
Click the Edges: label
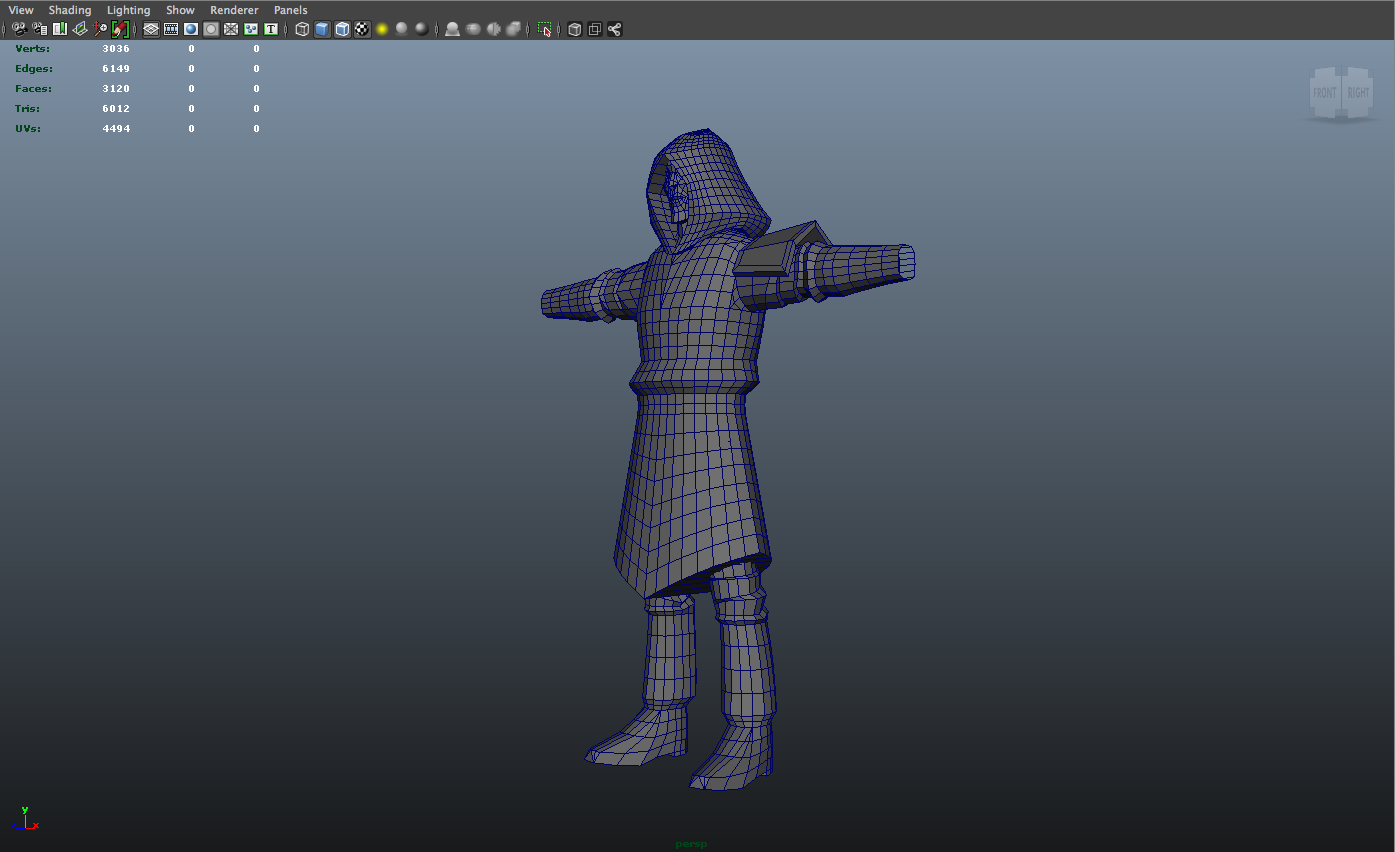click(x=34, y=68)
